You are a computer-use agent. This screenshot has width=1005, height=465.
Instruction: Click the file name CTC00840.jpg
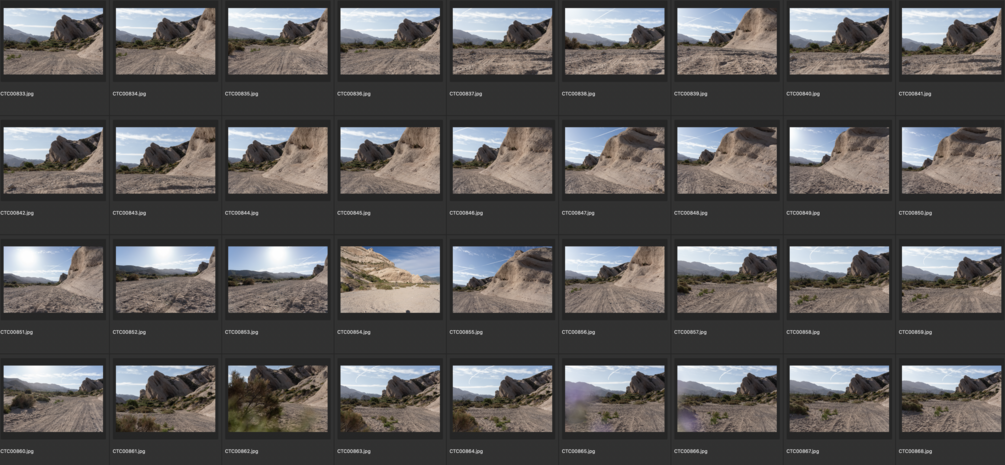[803, 94]
